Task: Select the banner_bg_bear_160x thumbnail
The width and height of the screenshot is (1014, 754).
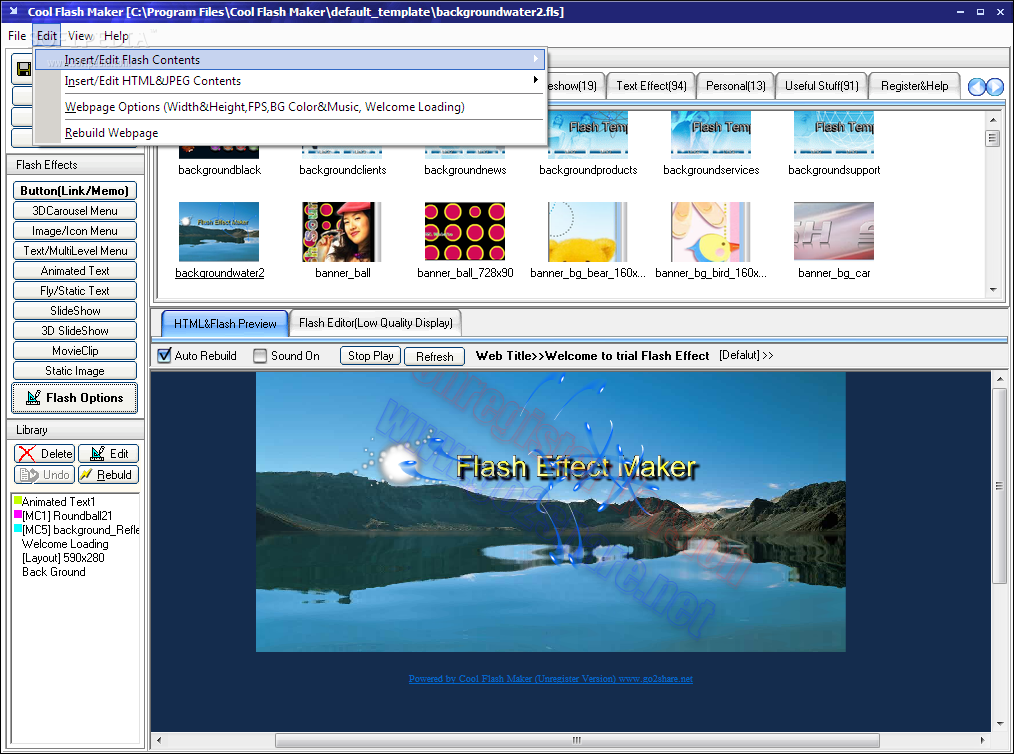Action: tap(587, 232)
